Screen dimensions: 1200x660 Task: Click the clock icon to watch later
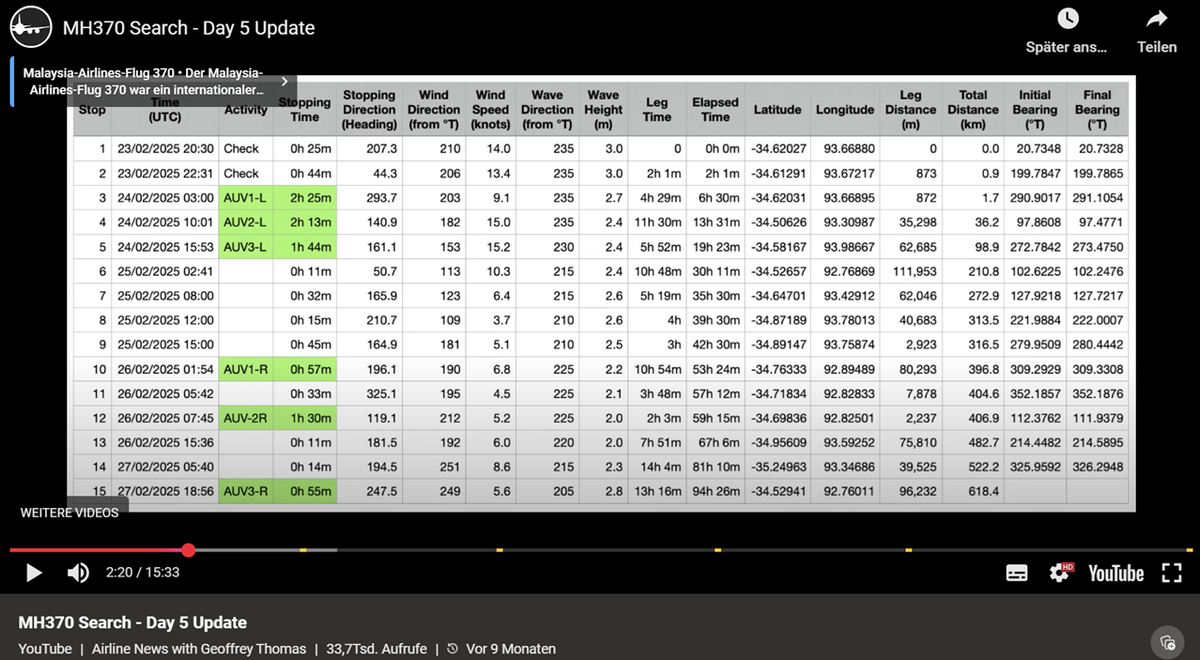[x=1067, y=19]
